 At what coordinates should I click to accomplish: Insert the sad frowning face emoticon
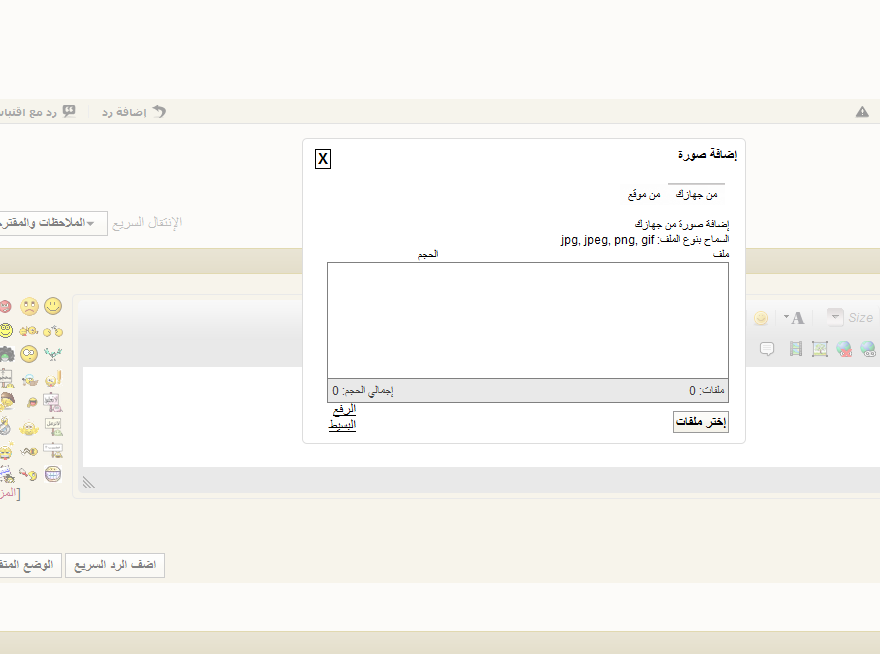point(29,307)
